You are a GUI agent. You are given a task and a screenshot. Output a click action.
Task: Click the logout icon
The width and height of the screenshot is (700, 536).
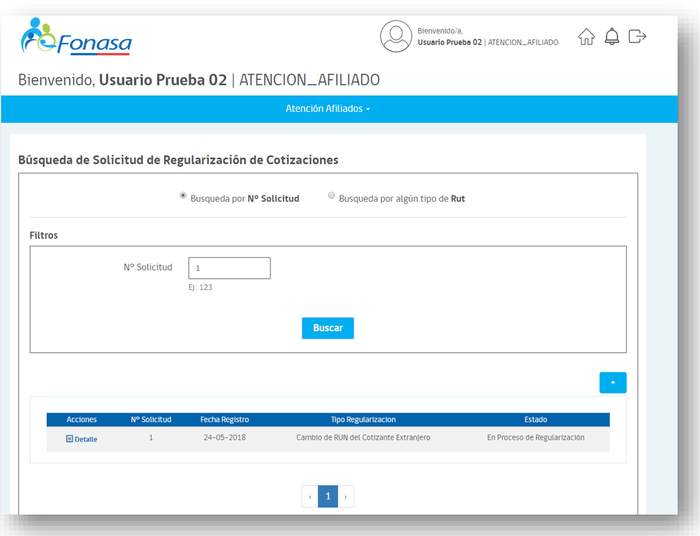click(x=637, y=37)
